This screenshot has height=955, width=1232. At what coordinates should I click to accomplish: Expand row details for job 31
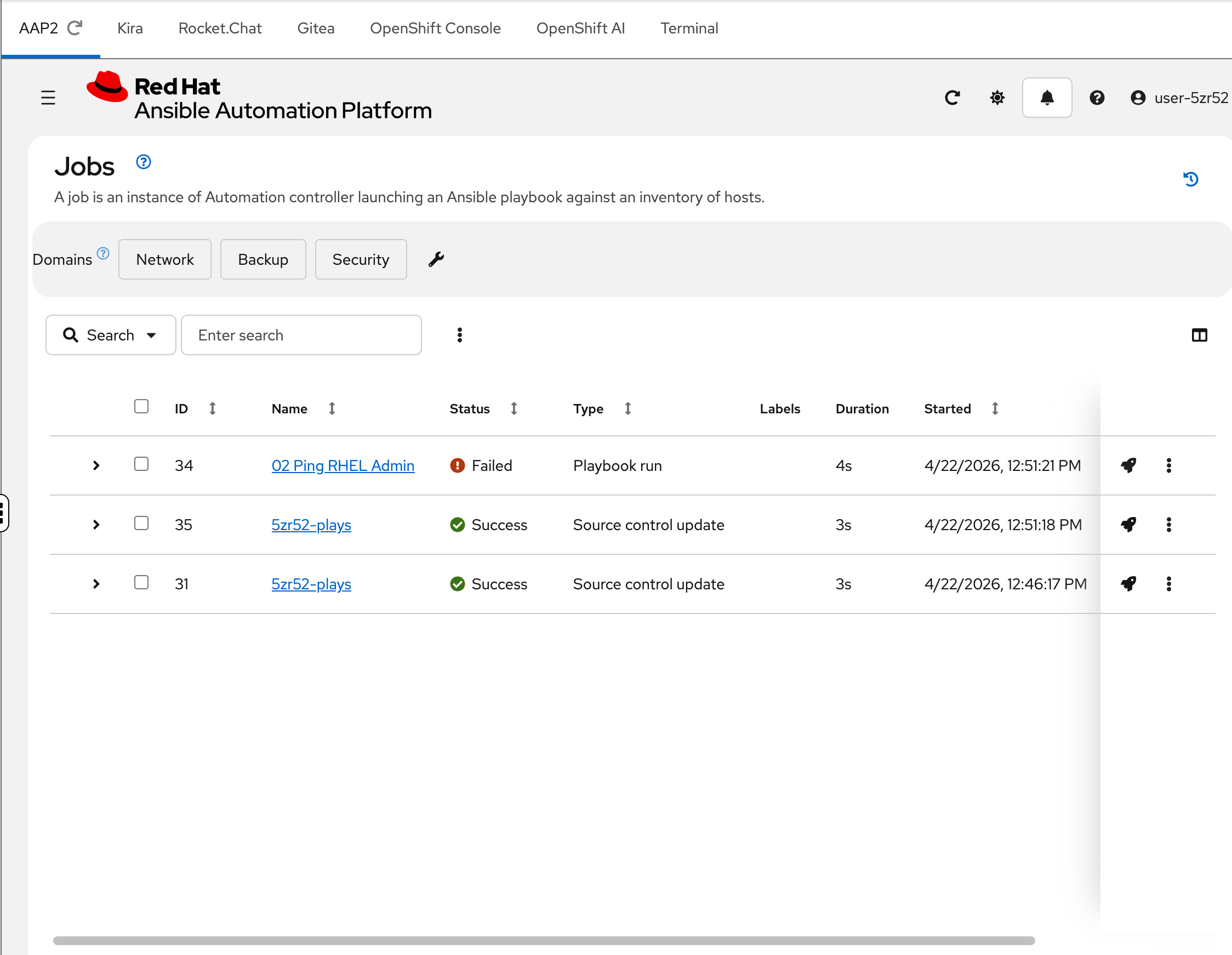click(x=96, y=584)
